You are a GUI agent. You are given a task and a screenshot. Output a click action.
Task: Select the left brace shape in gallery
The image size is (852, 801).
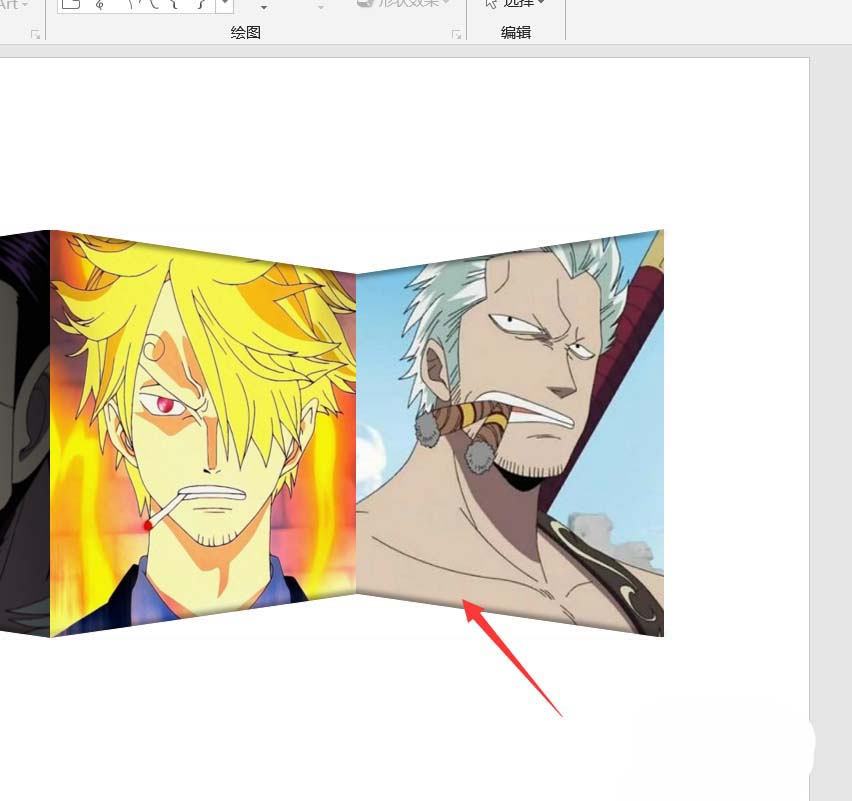click(174, 4)
